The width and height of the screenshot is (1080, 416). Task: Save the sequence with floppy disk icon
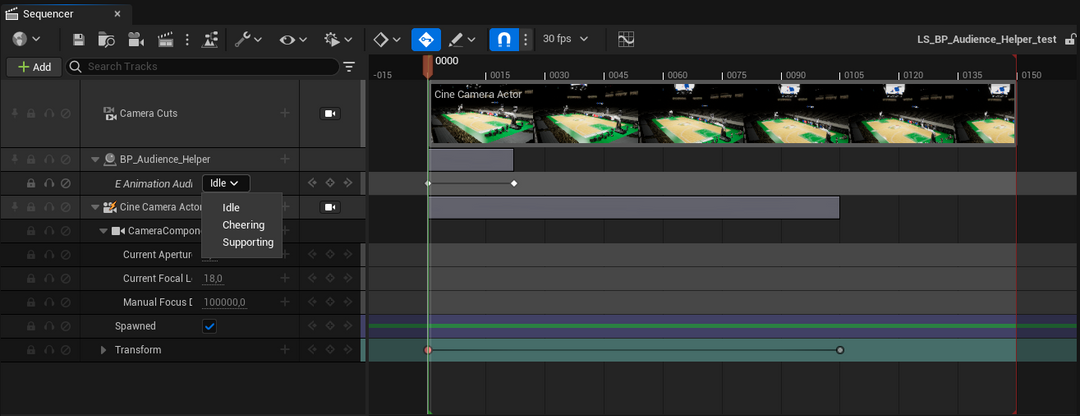click(79, 39)
